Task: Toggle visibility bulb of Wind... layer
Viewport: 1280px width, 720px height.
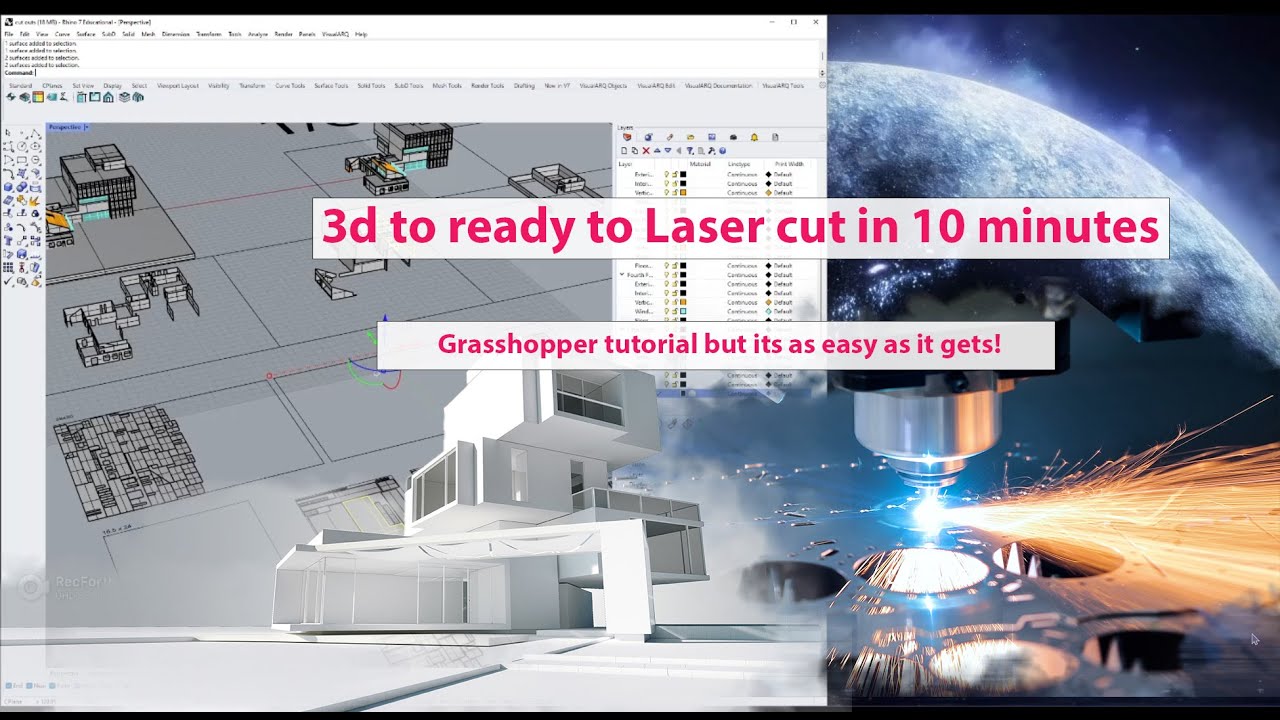Action: pos(667,311)
